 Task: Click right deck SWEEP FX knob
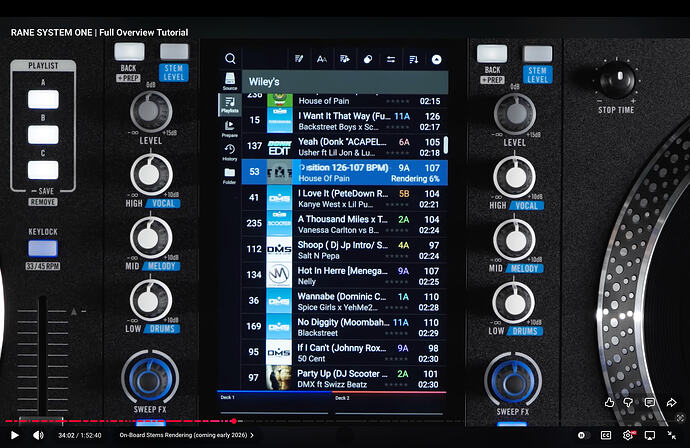513,380
